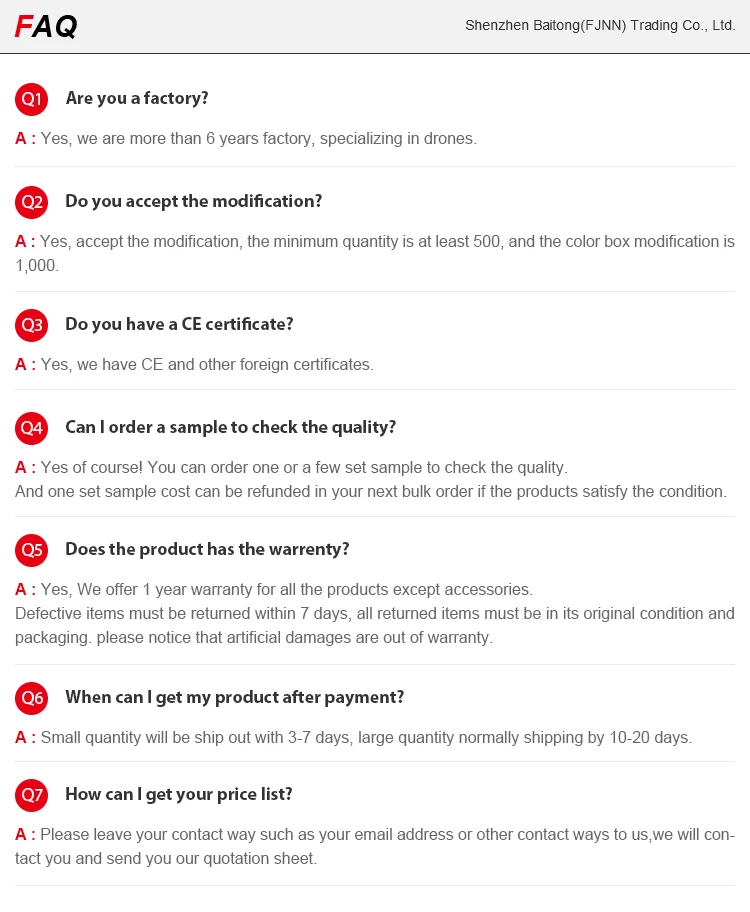Expand the 'Are you a factory?' question
This screenshot has height=912, width=750.
coord(137,98)
